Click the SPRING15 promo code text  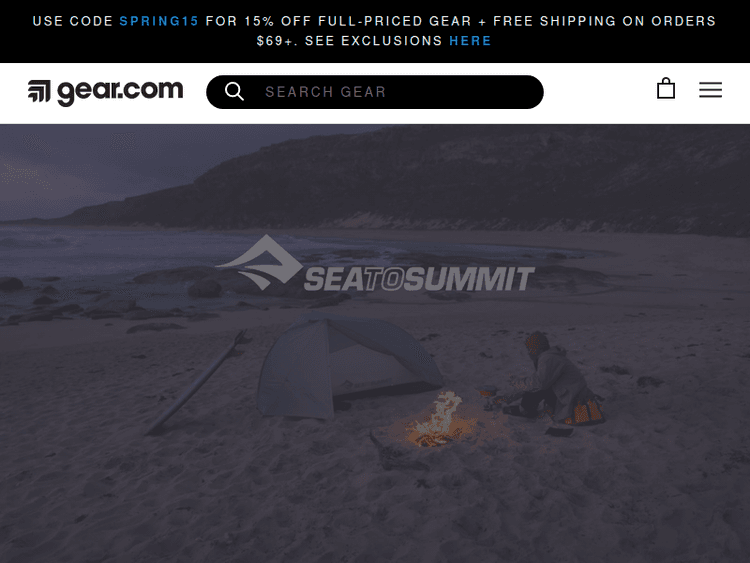tap(159, 21)
